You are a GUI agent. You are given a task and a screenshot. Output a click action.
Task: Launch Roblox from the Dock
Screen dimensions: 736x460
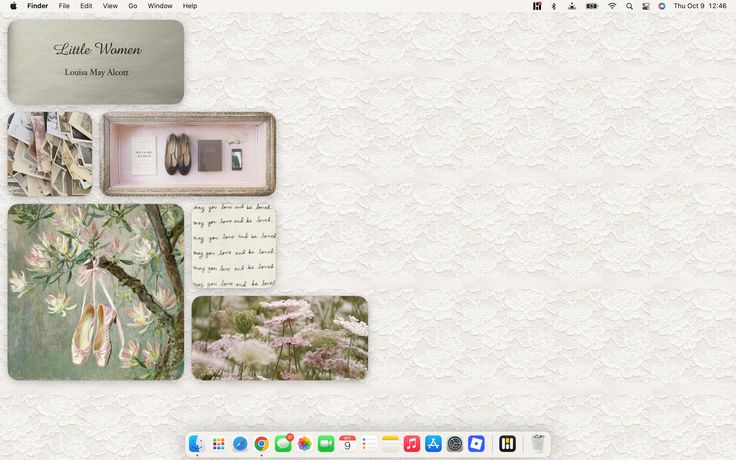476,444
